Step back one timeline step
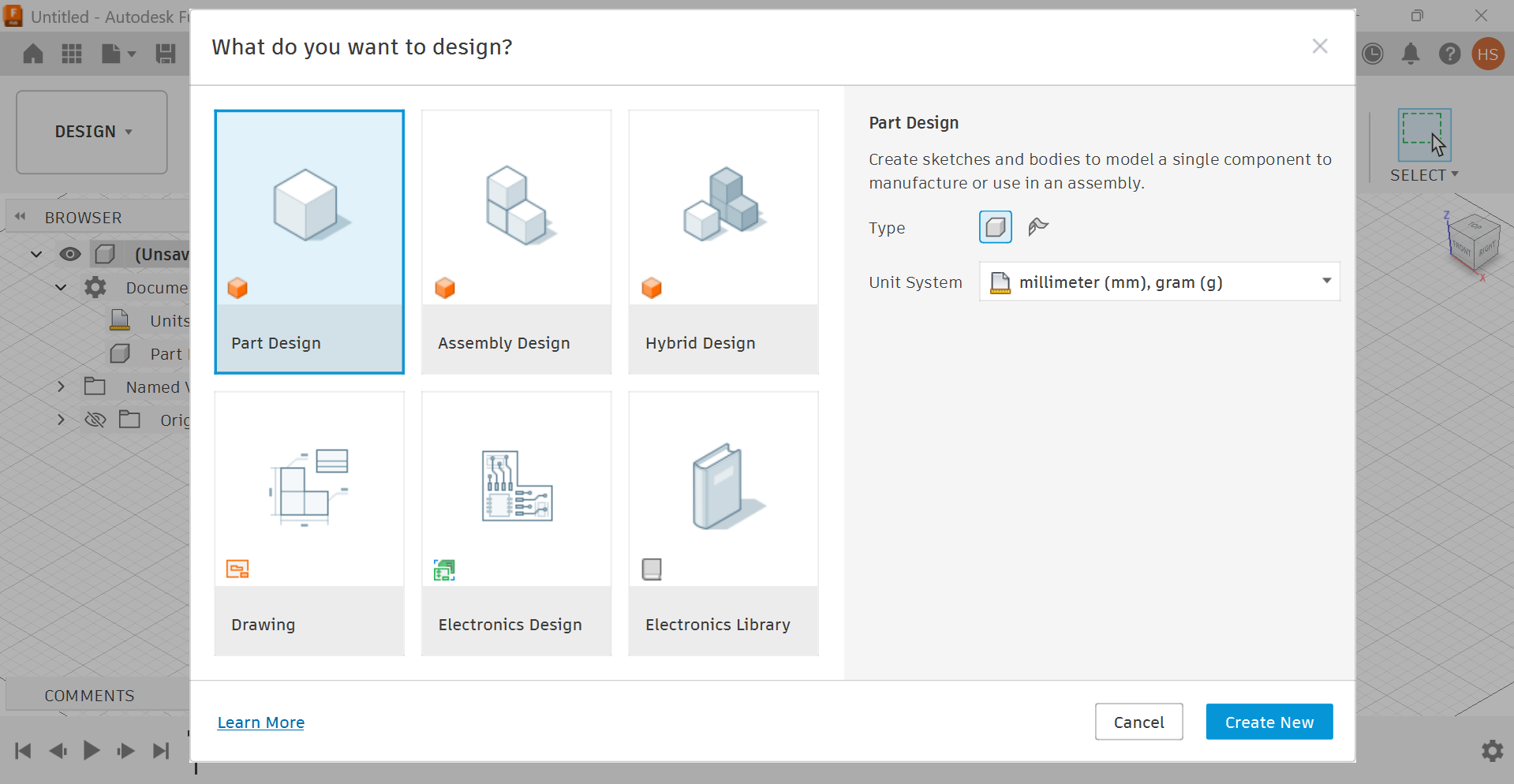1514x784 pixels. point(58,751)
